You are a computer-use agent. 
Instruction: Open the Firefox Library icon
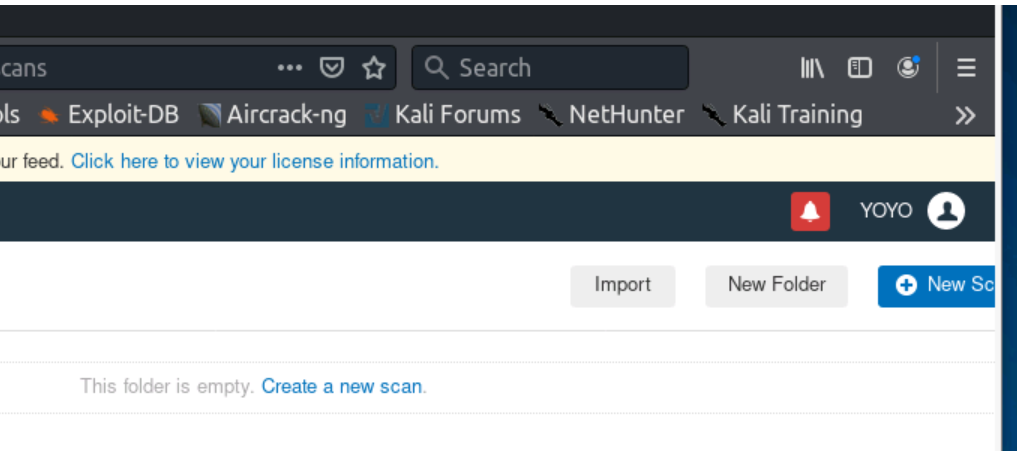(812, 68)
